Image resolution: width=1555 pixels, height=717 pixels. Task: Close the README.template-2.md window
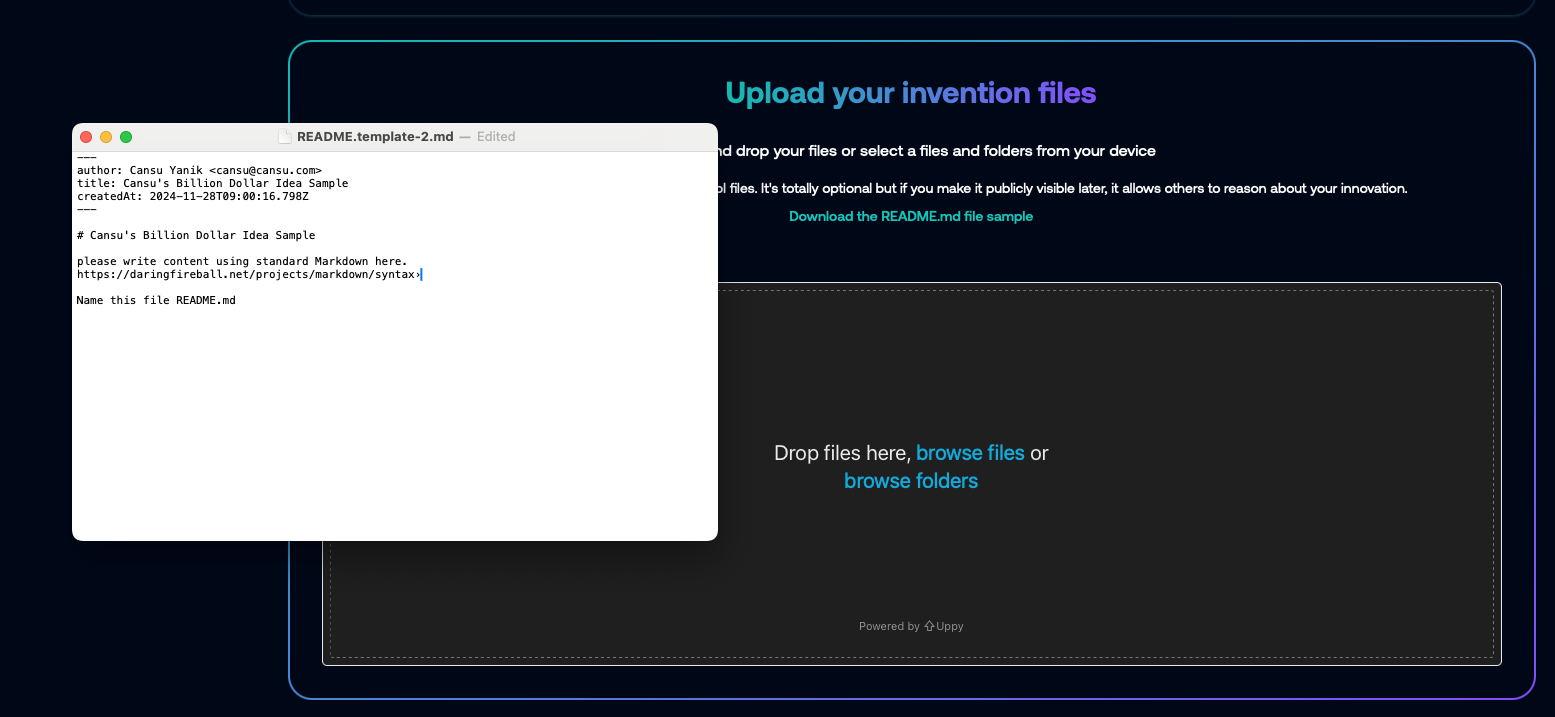(86, 137)
